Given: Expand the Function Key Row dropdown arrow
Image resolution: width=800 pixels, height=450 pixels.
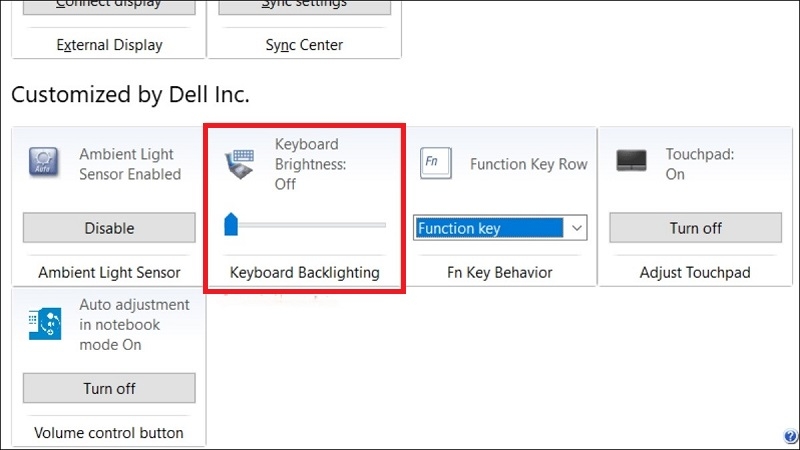Looking at the screenshot, I should pos(576,228).
